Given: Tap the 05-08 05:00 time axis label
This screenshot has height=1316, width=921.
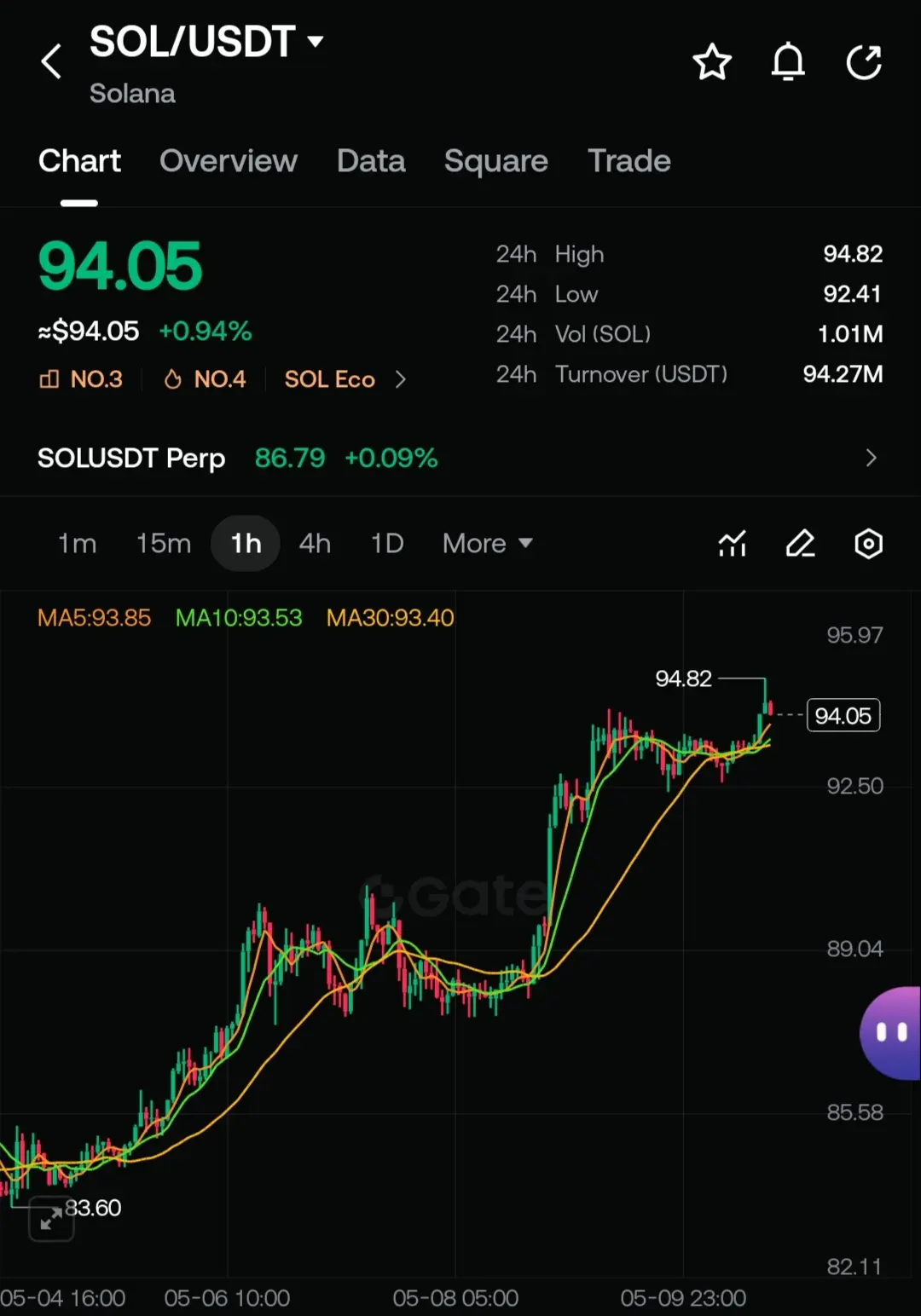Looking at the screenshot, I should coord(455,1298).
